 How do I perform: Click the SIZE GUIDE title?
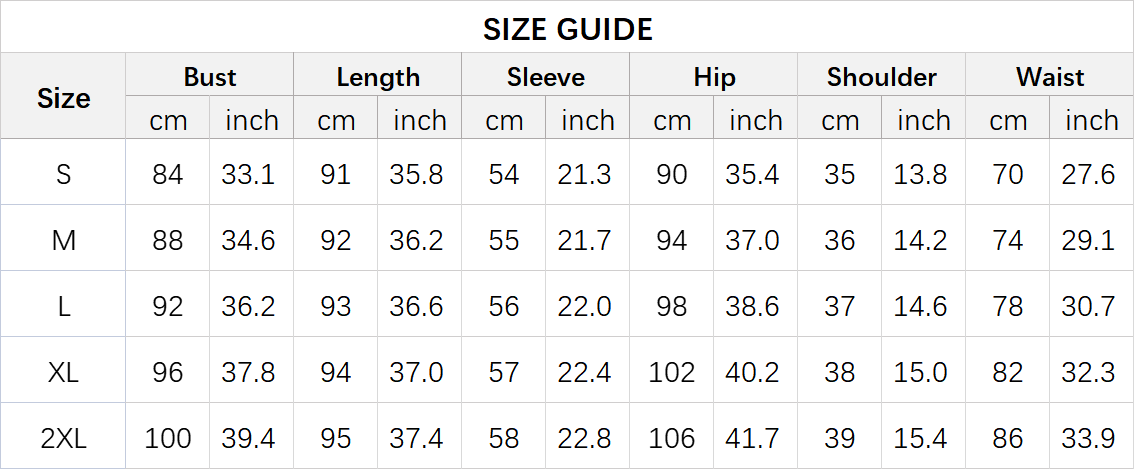(x=567, y=29)
